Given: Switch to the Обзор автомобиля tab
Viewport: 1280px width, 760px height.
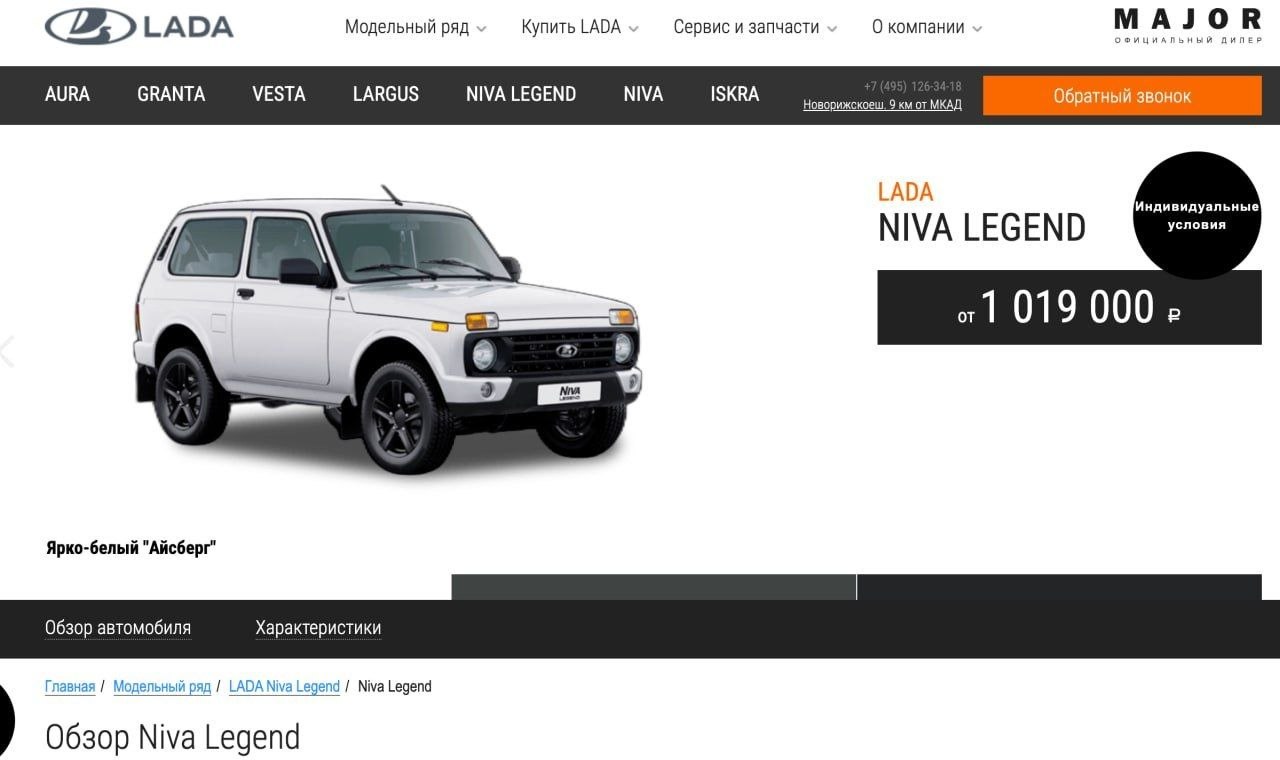Looking at the screenshot, I should tap(118, 628).
